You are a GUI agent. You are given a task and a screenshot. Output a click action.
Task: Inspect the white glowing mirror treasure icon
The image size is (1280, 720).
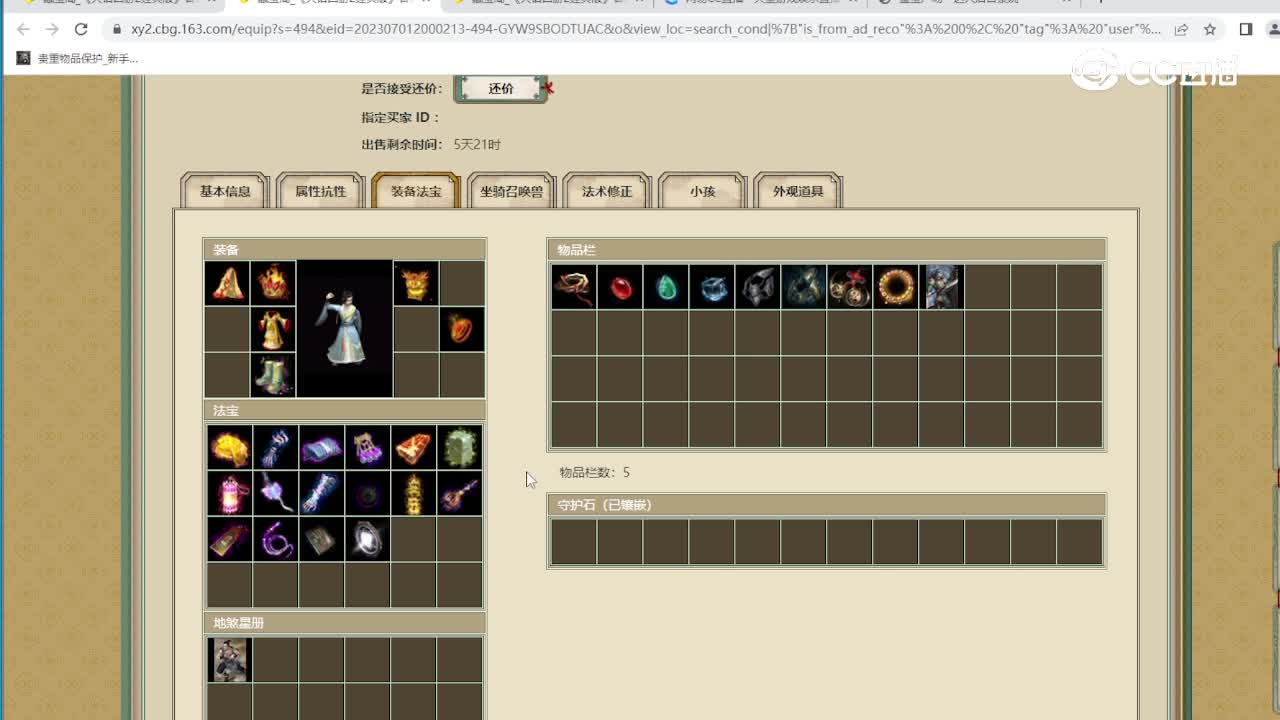coord(367,539)
